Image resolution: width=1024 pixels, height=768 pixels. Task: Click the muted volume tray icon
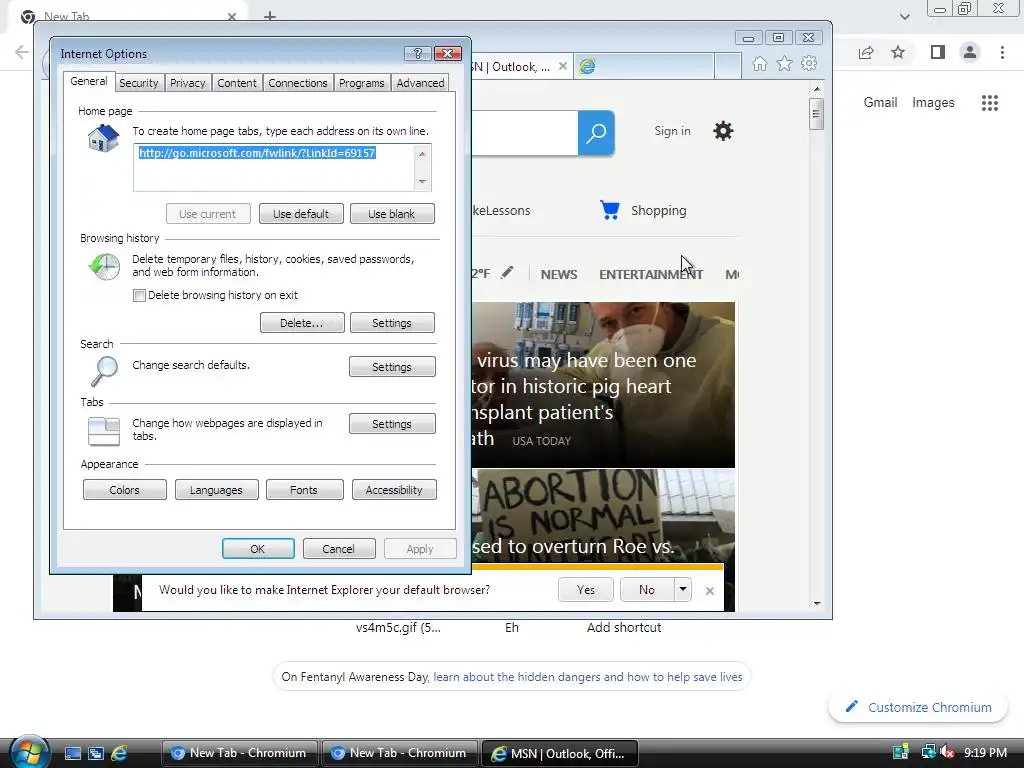[x=947, y=753]
